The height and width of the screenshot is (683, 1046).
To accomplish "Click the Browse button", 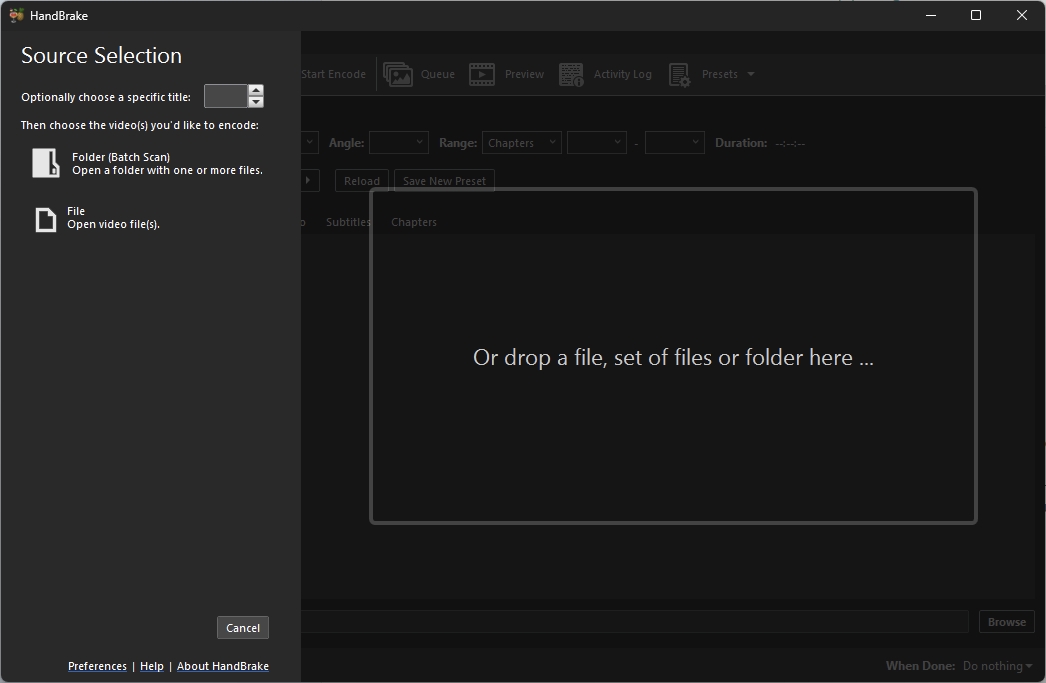I will [1007, 622].
